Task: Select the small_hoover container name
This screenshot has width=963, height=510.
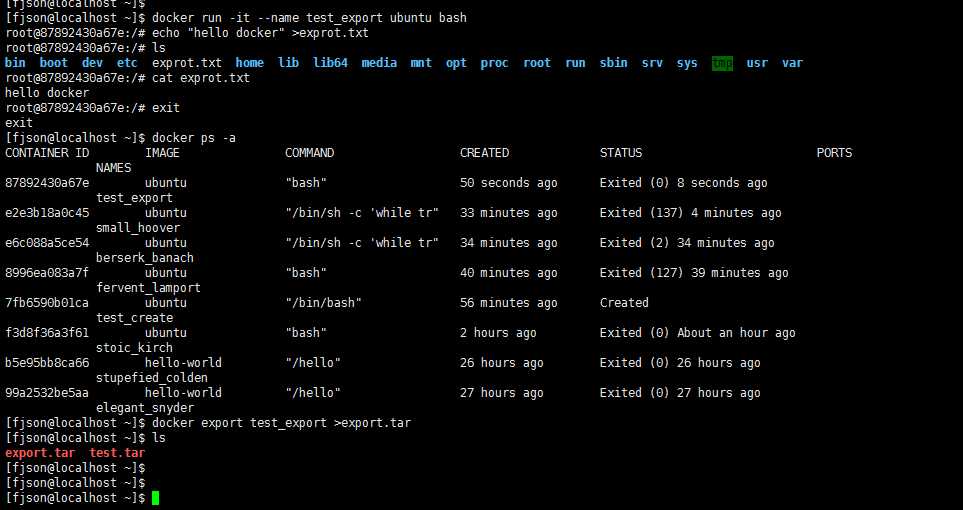Action: pos(138,228)
